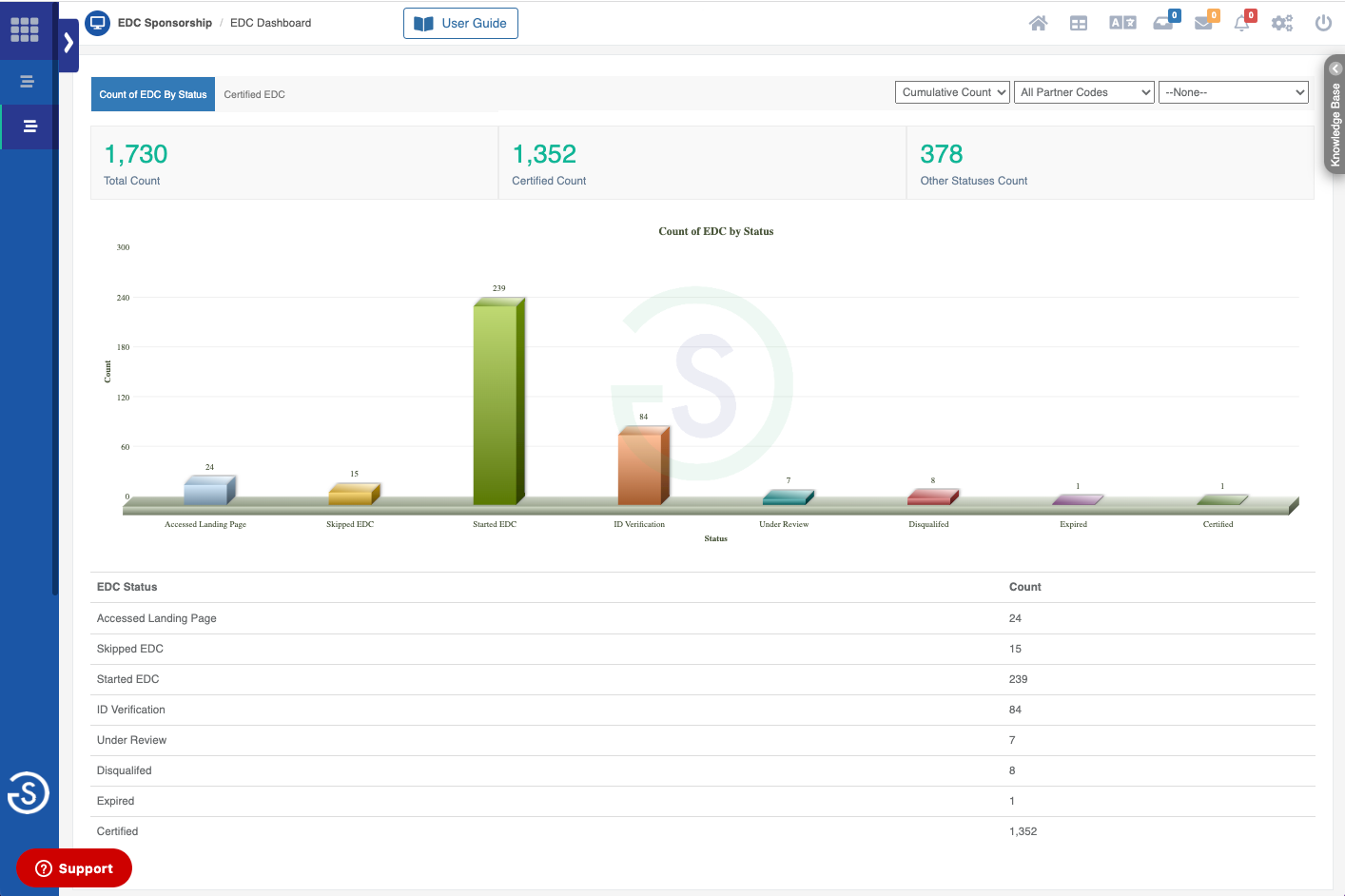The image size is (1345, 896).
Task: Open the notifications bell icon
Action: [x=1242, y=23]
